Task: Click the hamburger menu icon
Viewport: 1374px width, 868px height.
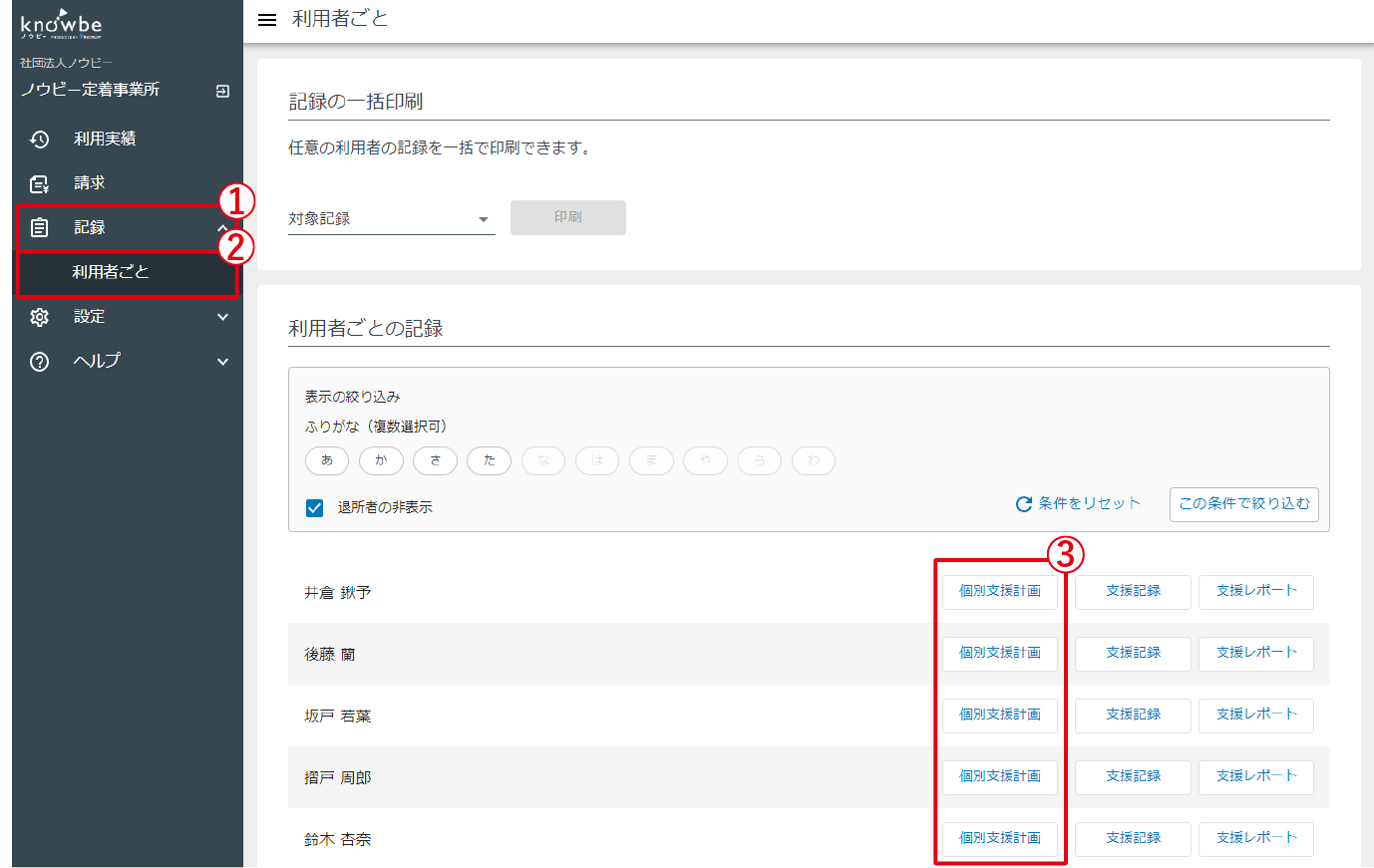Action: tap(266, 20)
